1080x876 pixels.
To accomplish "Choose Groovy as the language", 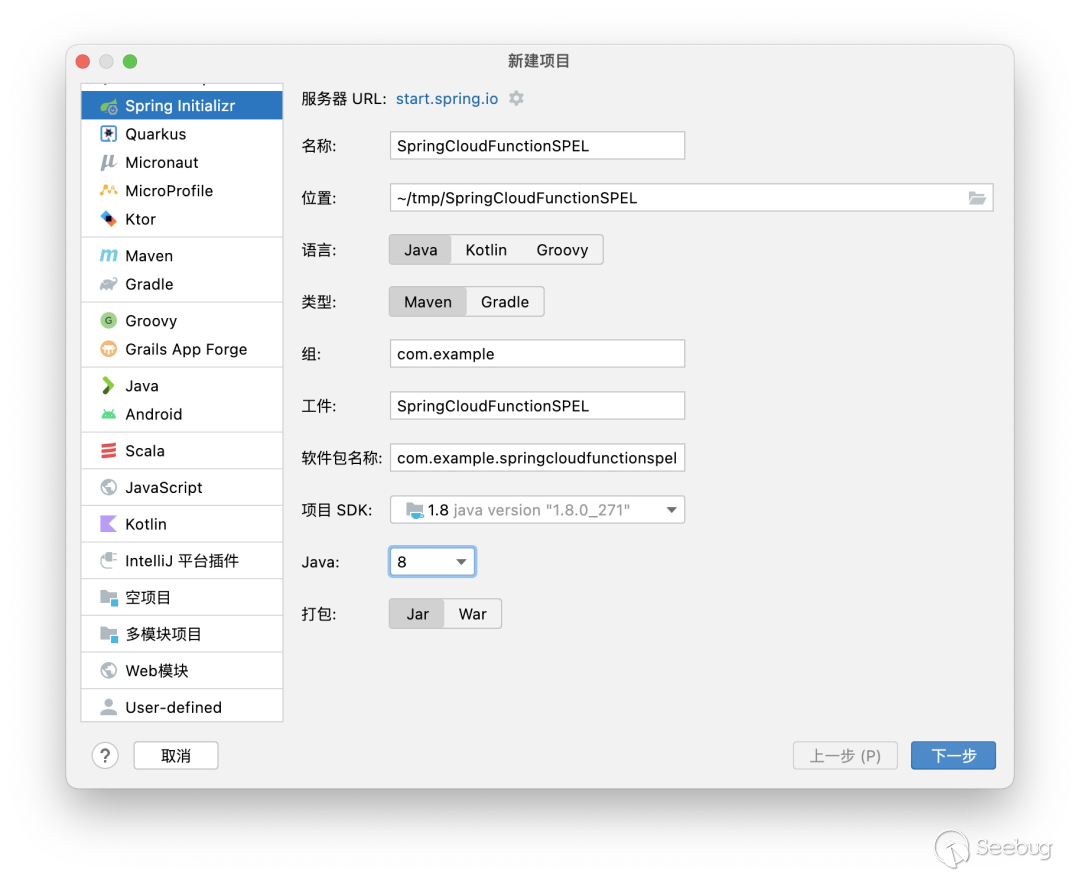I will click(562, 250).
